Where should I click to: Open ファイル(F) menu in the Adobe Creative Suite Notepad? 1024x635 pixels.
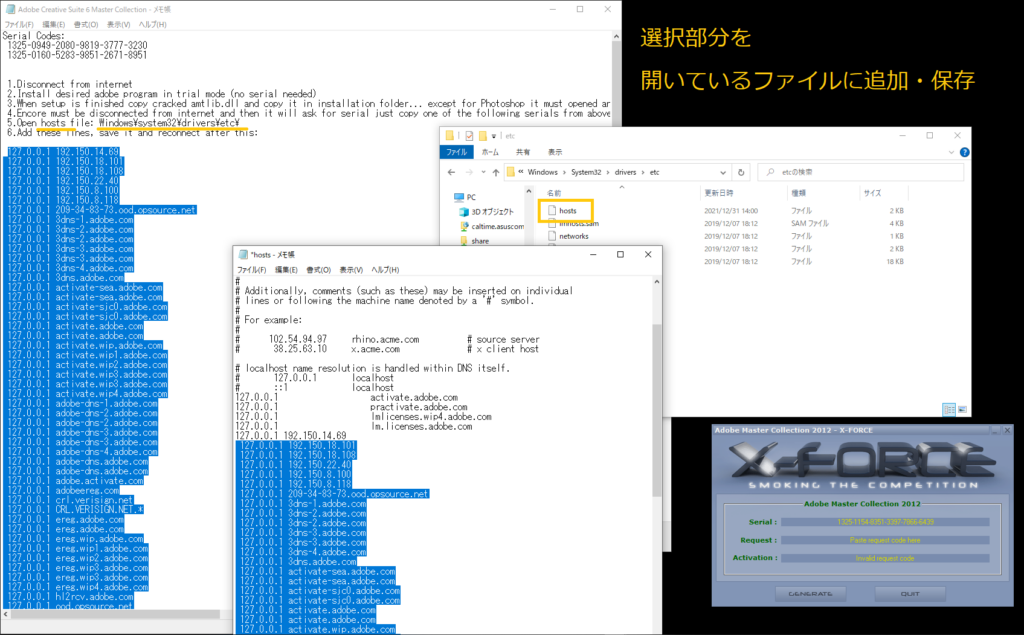coord(19,25)
